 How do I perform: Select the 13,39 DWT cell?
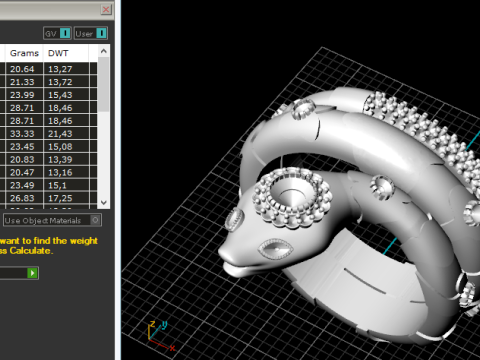click(66, 160)
